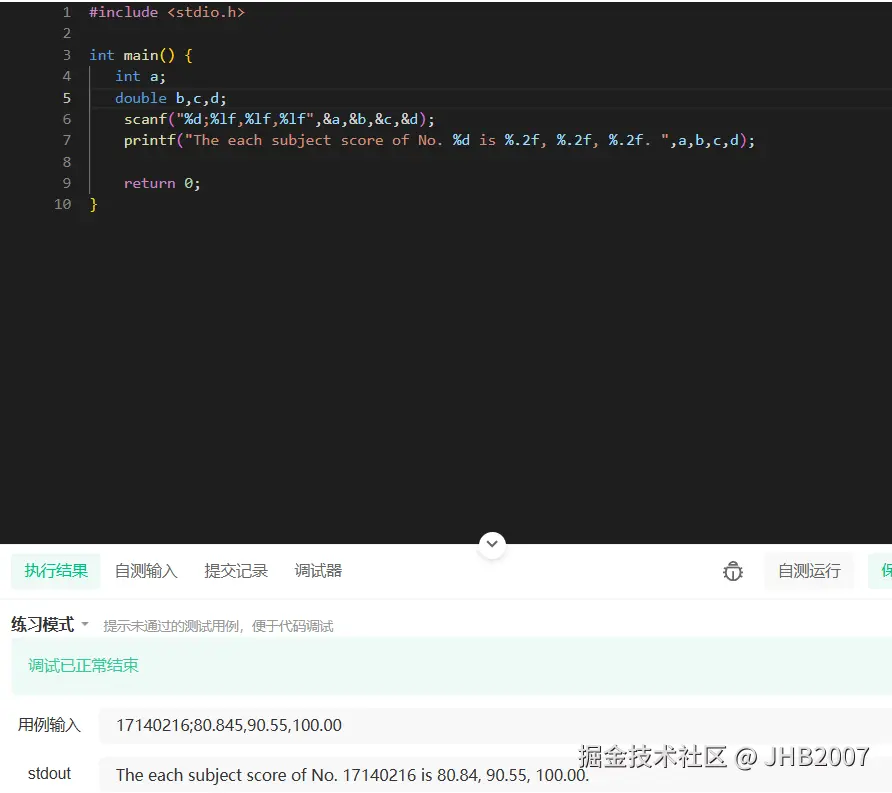Click the #include <stdio.h> directive
Viewport: 892px width, 793px height.
(x=166, y=12)
